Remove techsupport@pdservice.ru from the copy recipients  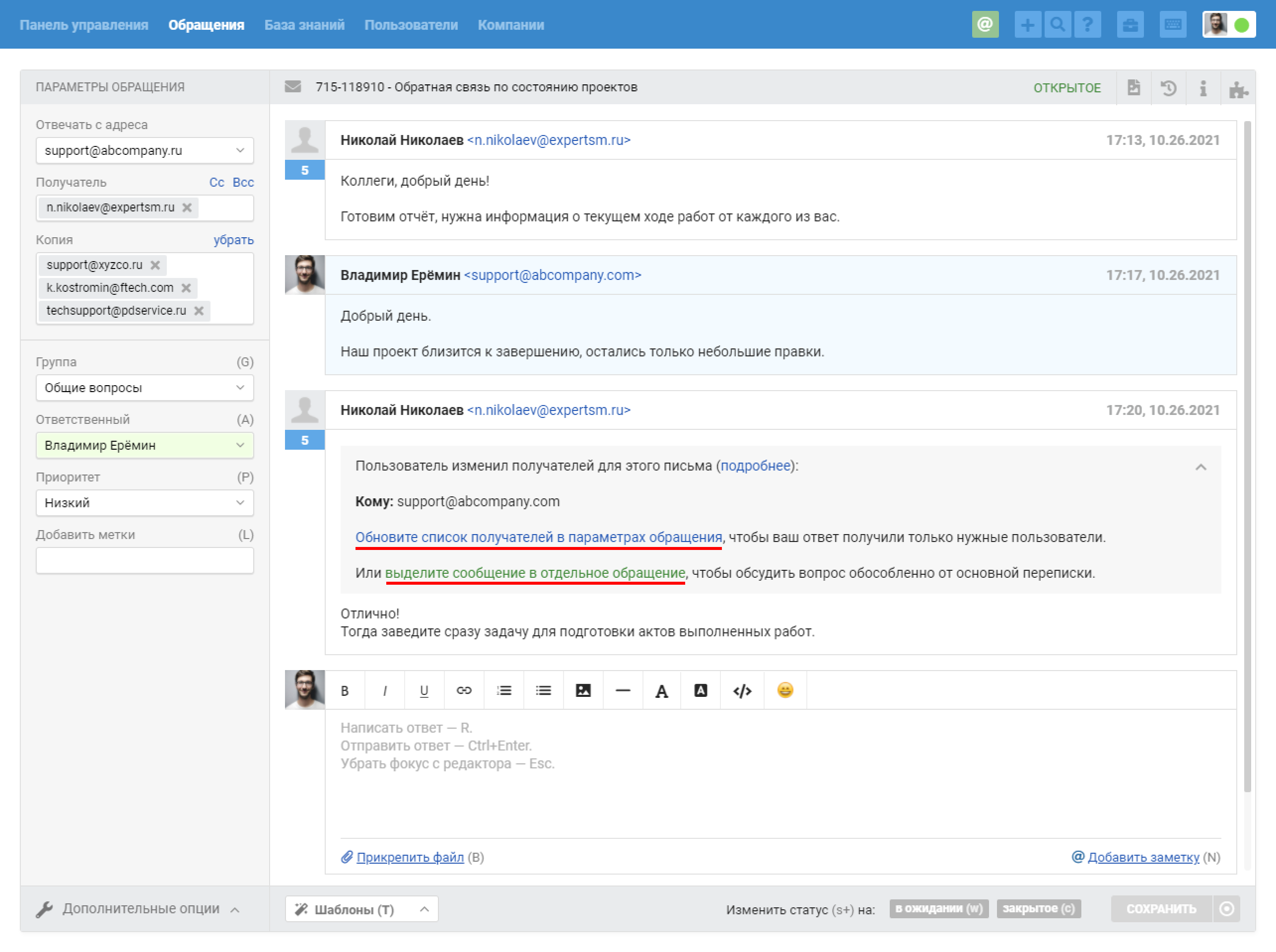coord(199,311)
